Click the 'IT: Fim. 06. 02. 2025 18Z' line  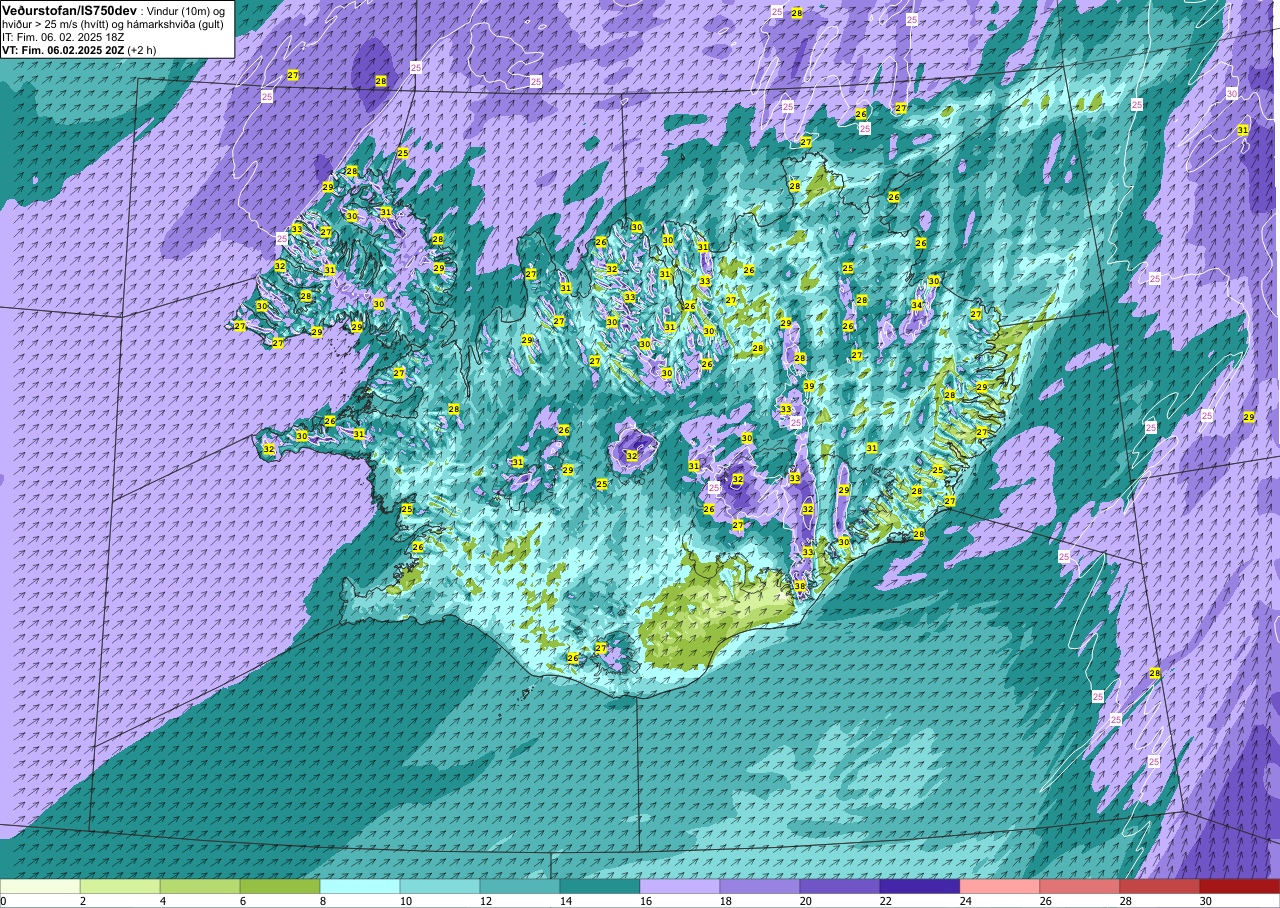(63, 37)
